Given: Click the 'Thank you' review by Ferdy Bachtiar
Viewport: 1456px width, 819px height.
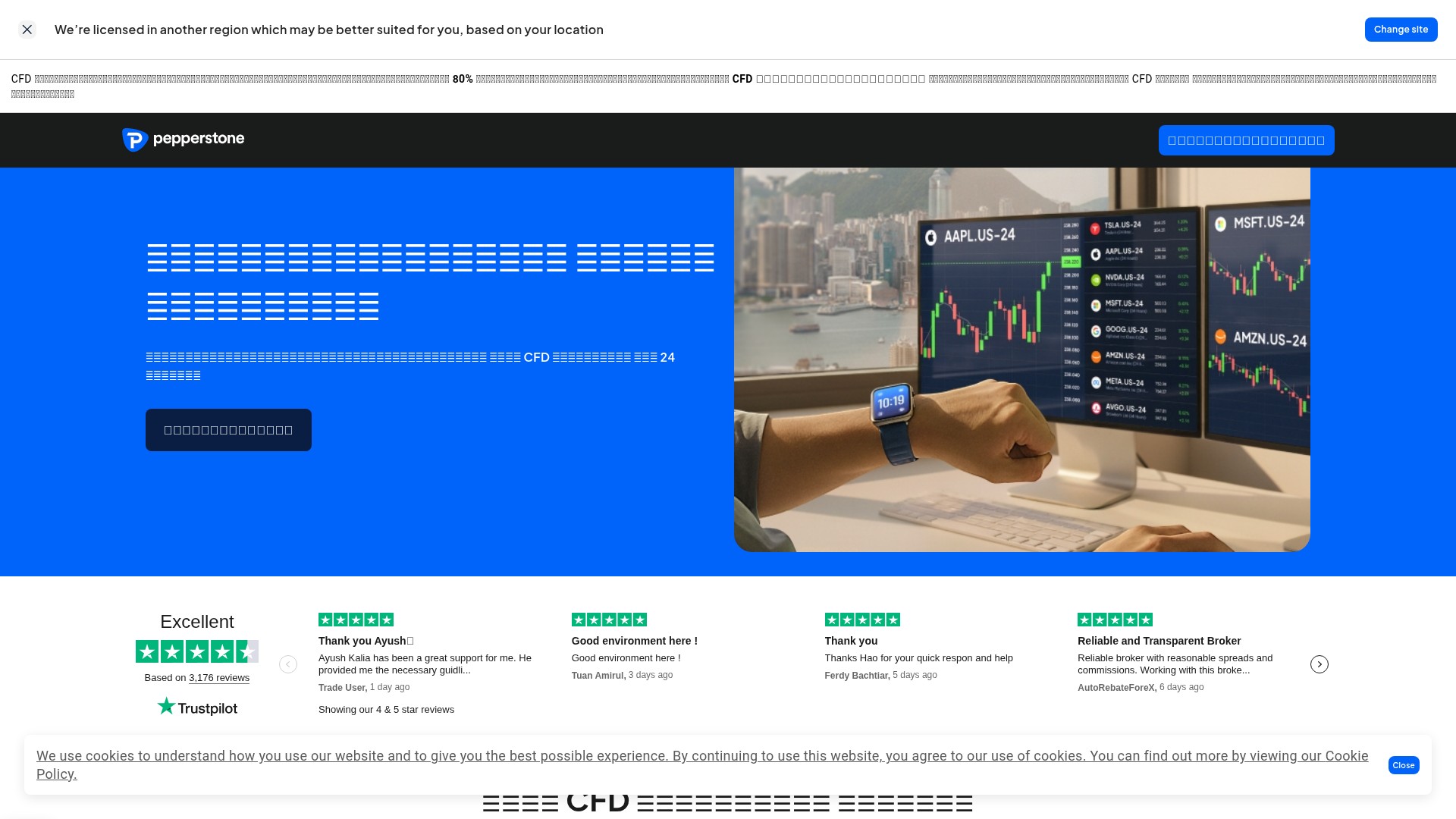Looking at the screenshot, I should point(851,641).
